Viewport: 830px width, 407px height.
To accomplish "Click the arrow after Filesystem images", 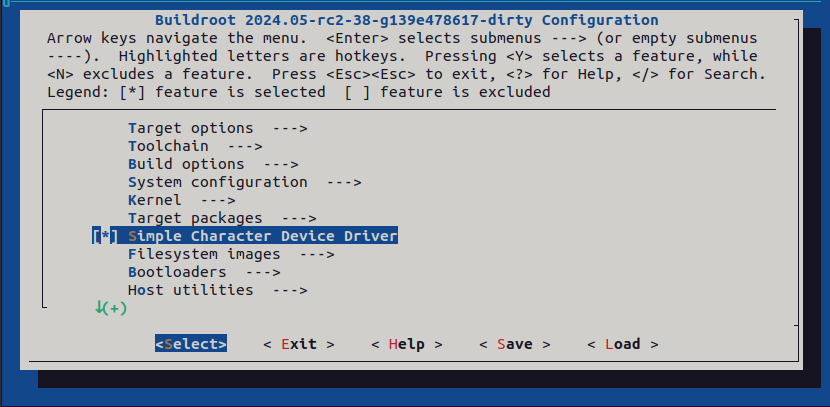I will click(x=317, y=254).
